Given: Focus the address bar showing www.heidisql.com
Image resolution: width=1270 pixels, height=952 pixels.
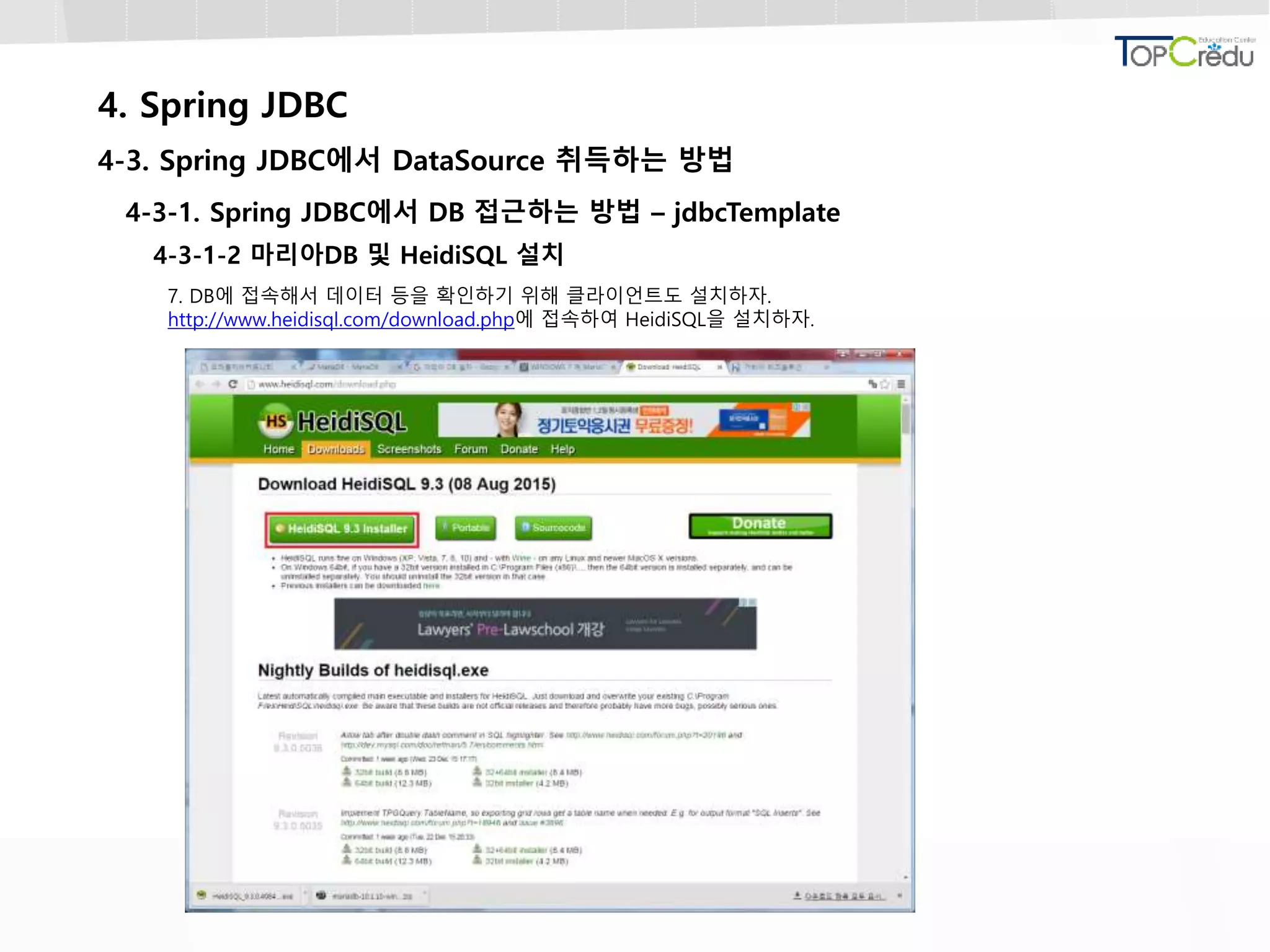Looking at the screenshot, I should [555, 384].
